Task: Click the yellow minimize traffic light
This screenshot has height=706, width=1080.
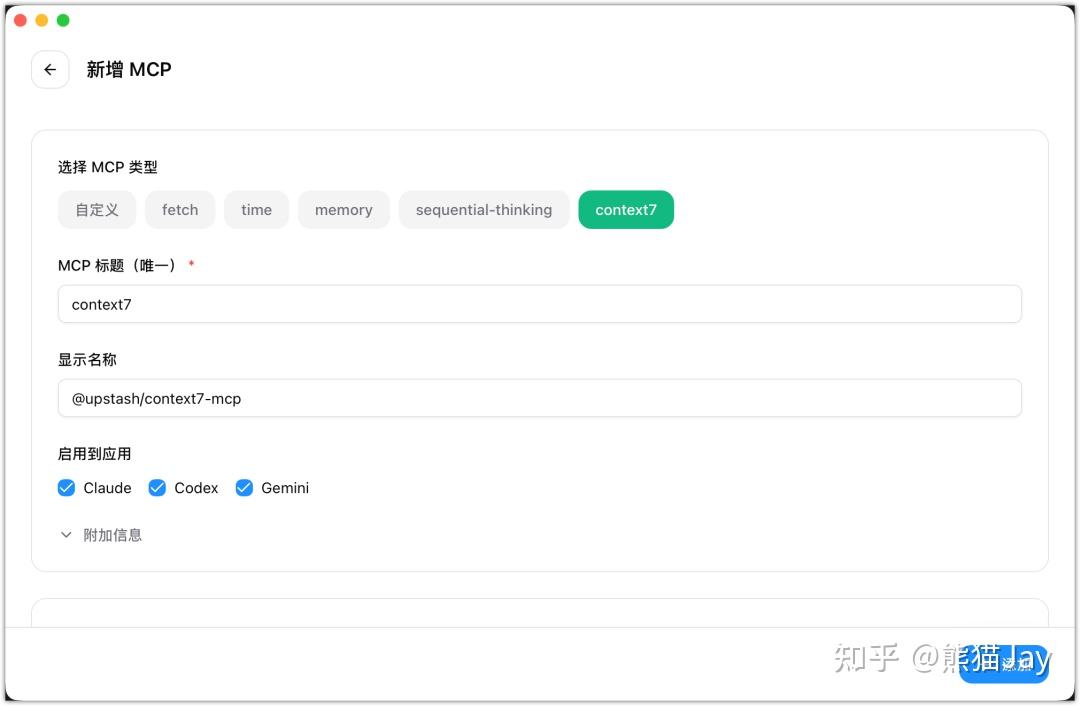Action: pyautogui.click(x=42, y=19)
